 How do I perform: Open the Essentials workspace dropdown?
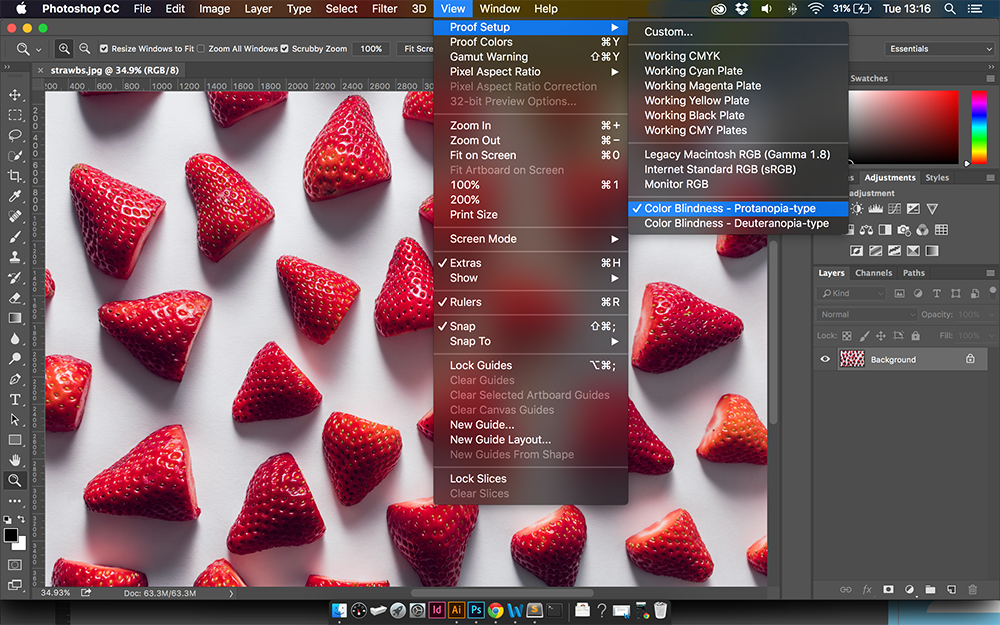click(939, 48)
